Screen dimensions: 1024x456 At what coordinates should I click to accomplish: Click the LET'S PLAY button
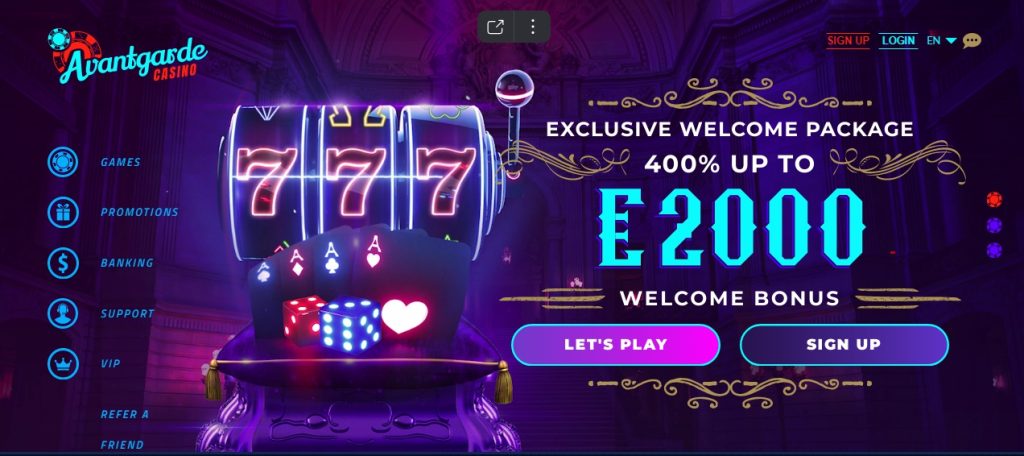point(615,344)
